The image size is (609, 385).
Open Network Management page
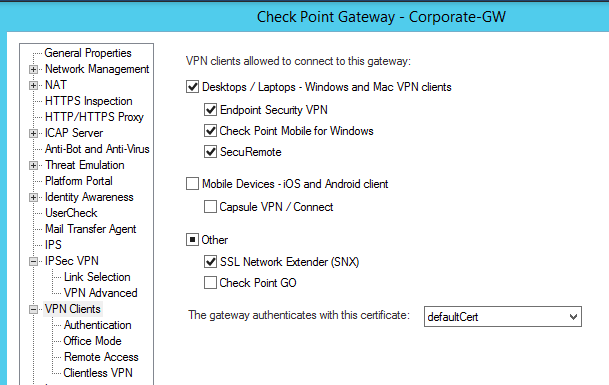pos(97,69)
